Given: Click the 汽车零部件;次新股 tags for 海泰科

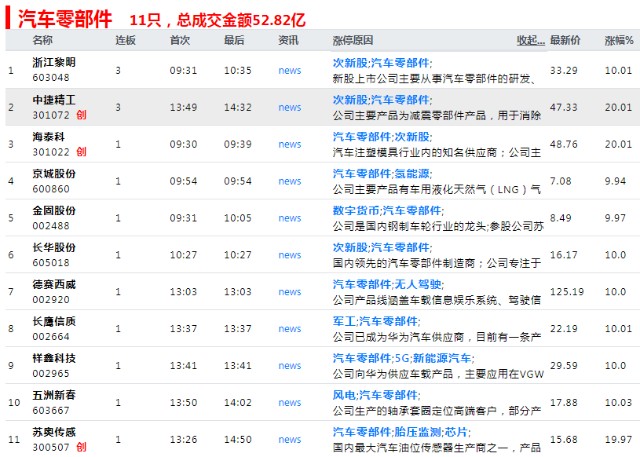Looking at the screenshot, I should (382, 137).
